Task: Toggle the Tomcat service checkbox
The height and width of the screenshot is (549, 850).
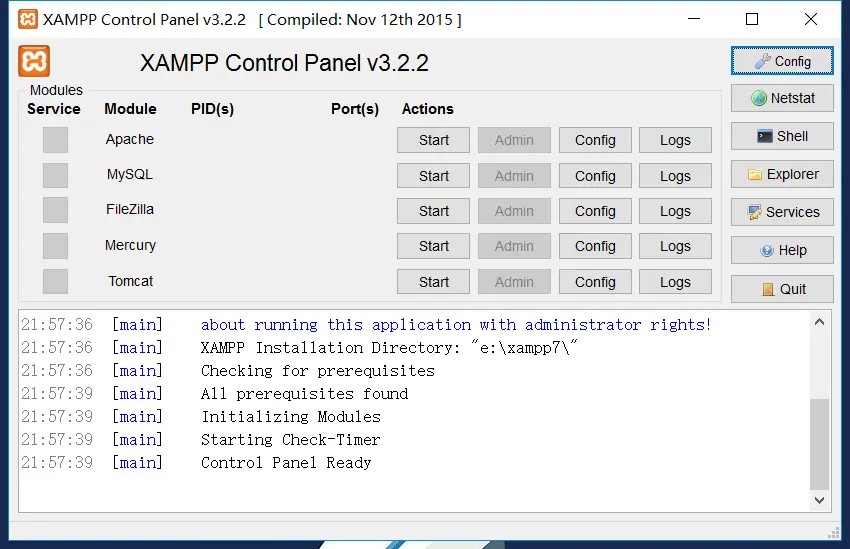Action: 55,281
